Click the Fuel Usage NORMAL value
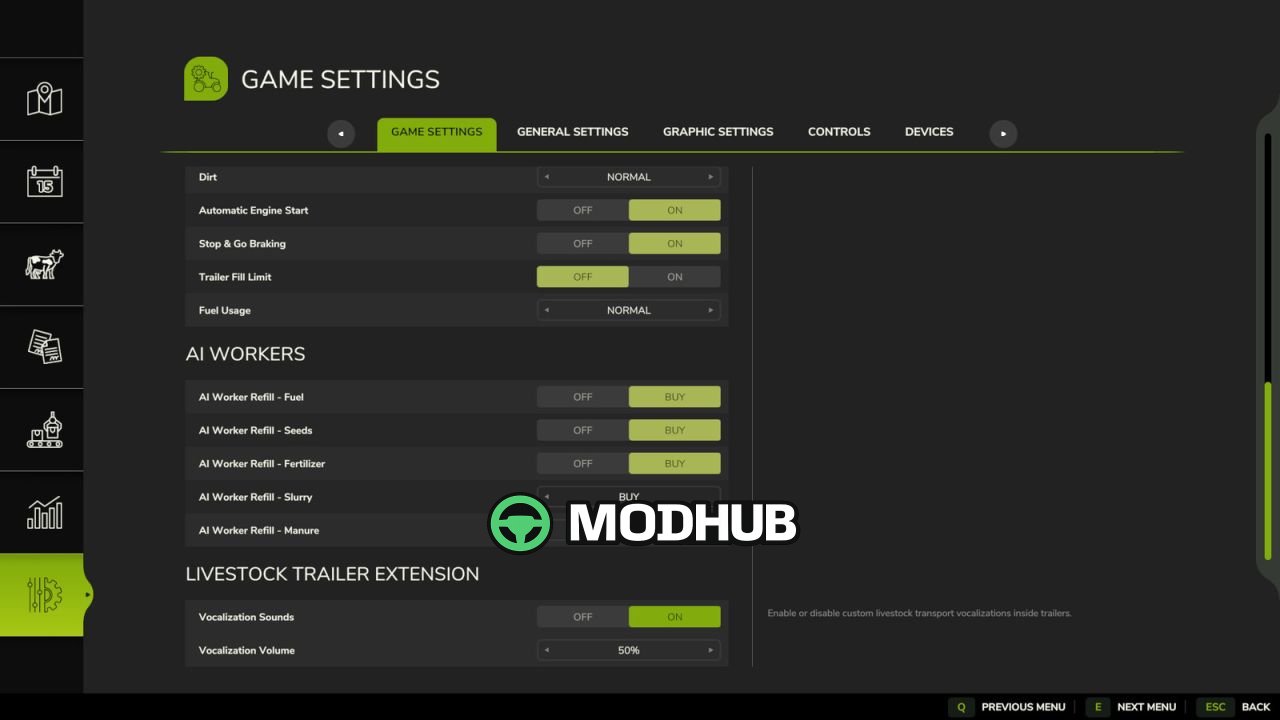 [629, 310]
